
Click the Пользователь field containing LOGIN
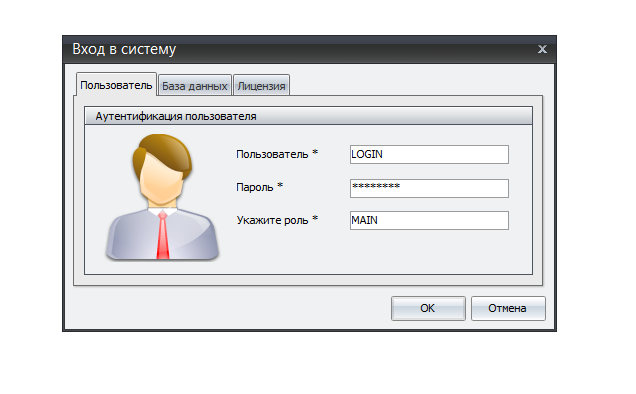coord(429,155)
